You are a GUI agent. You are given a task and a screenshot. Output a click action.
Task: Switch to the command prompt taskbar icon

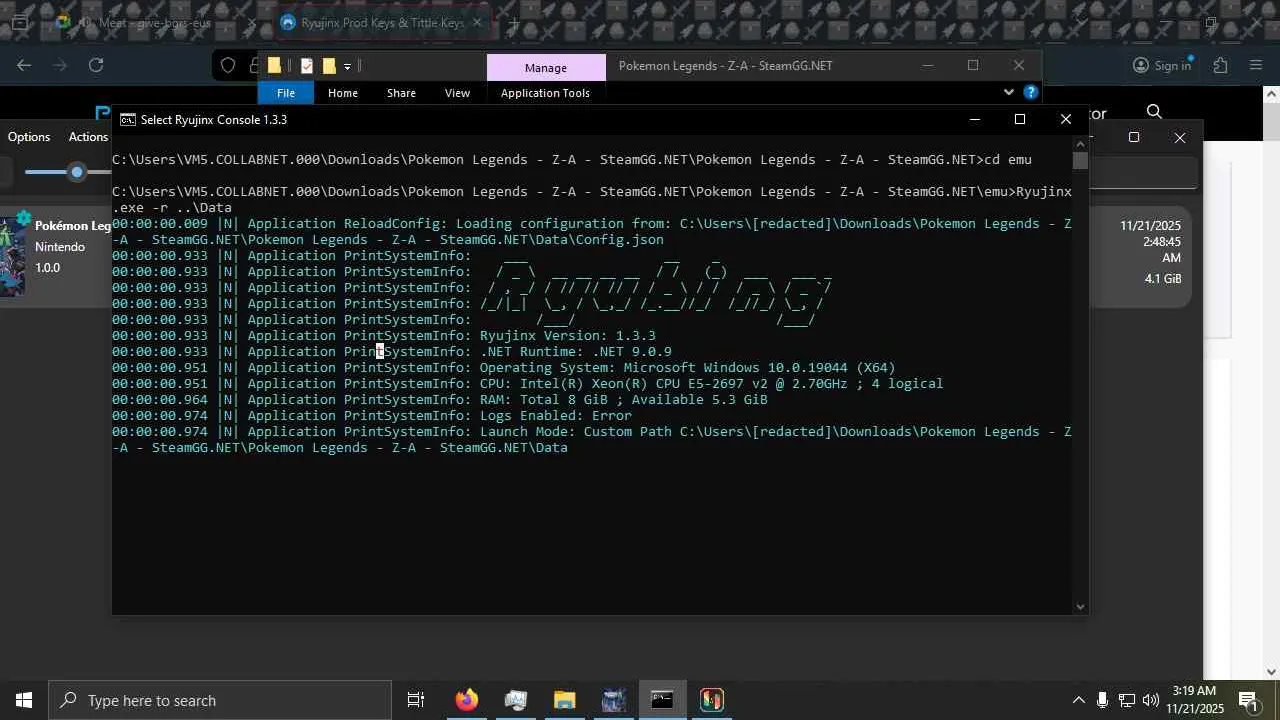click(662, 700)
